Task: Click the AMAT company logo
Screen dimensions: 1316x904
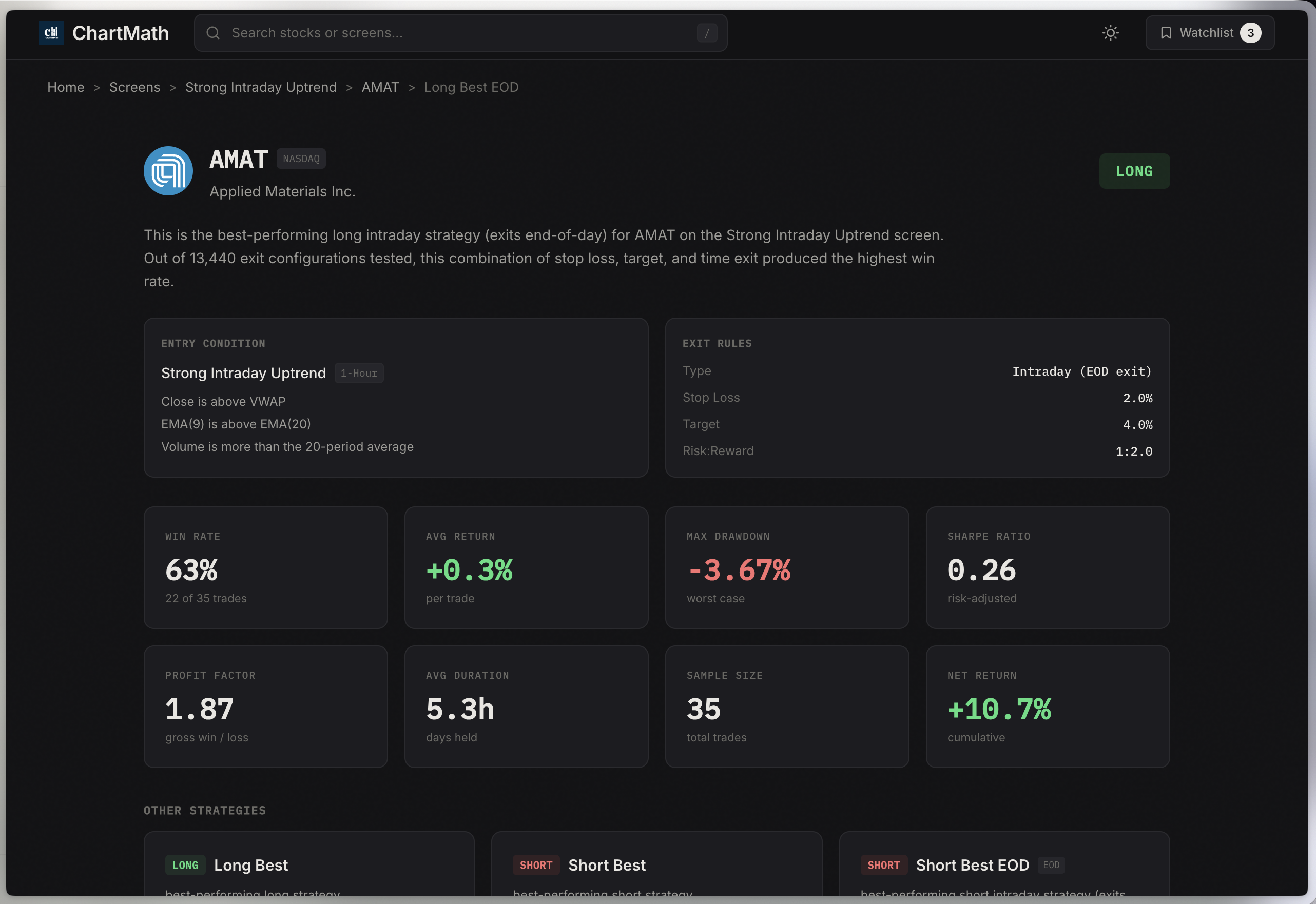Action: [x=168, y=171]
